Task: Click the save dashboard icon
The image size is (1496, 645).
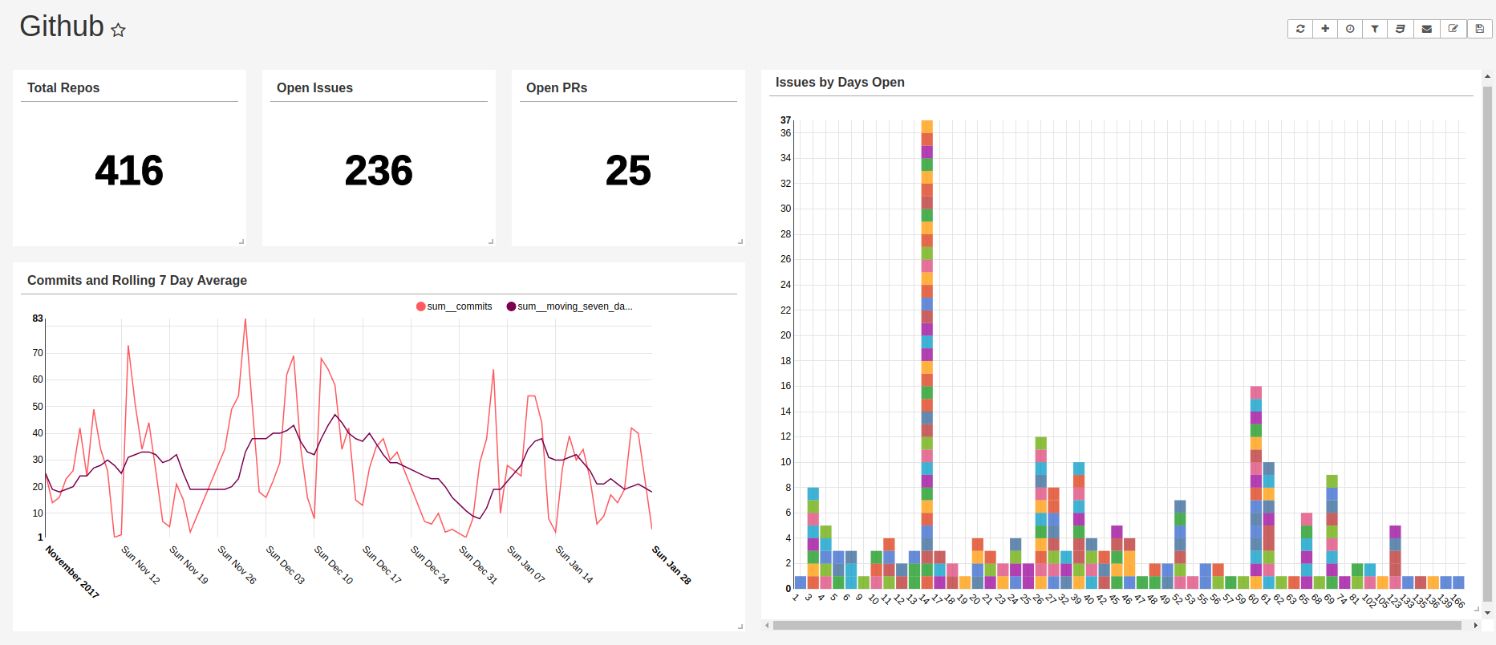Action: coord(1479,28)
